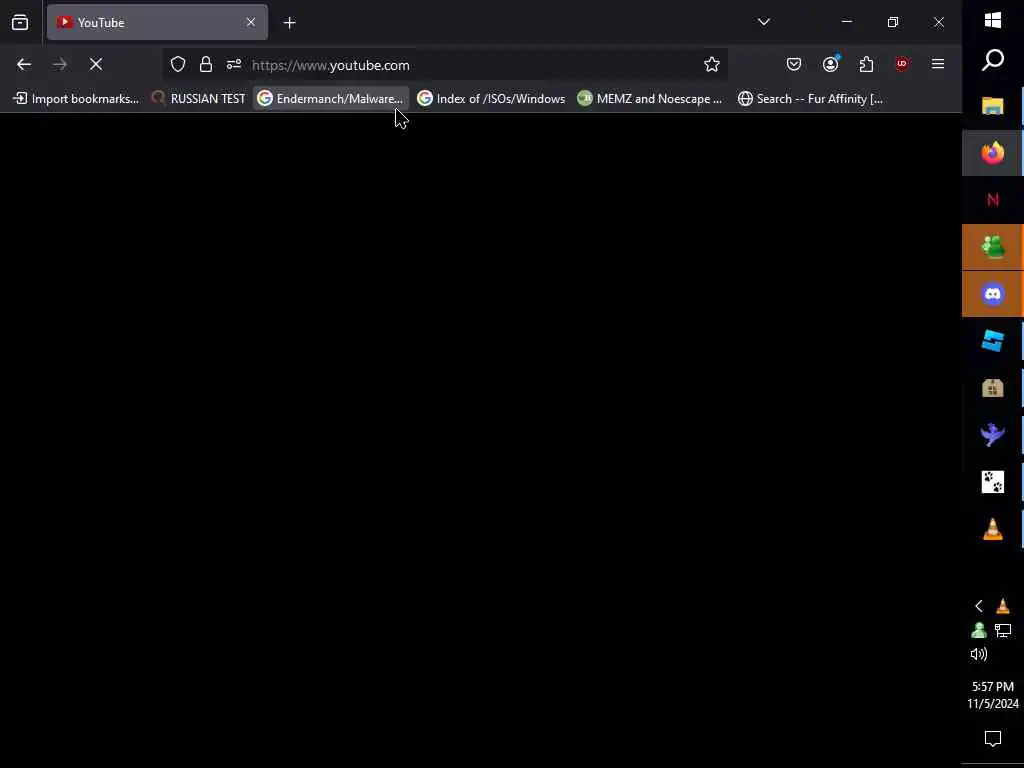Go back one page
This screenshot has height=768, width=1024.
[x=24, y=64]
